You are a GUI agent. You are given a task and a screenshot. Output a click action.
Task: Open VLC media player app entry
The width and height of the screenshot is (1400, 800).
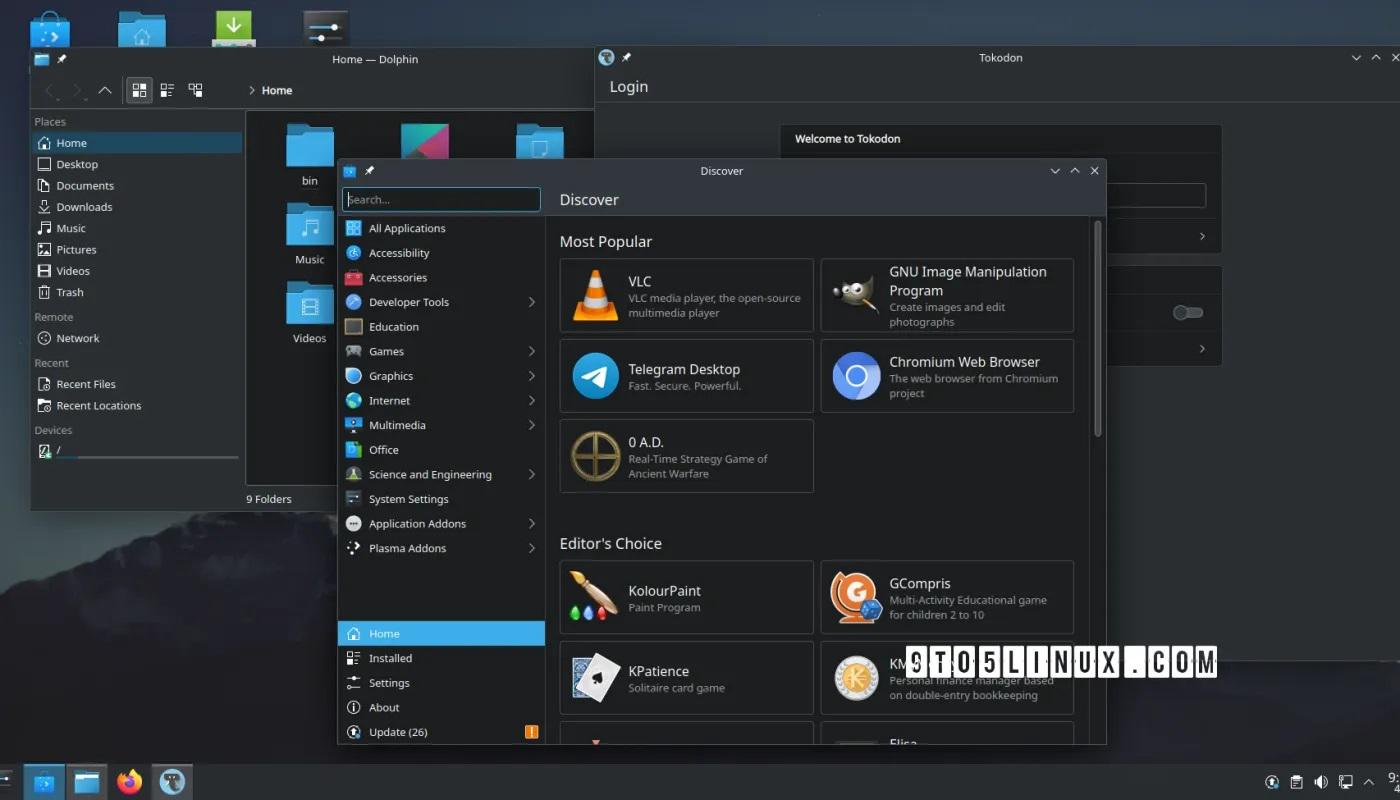(686, 295)
